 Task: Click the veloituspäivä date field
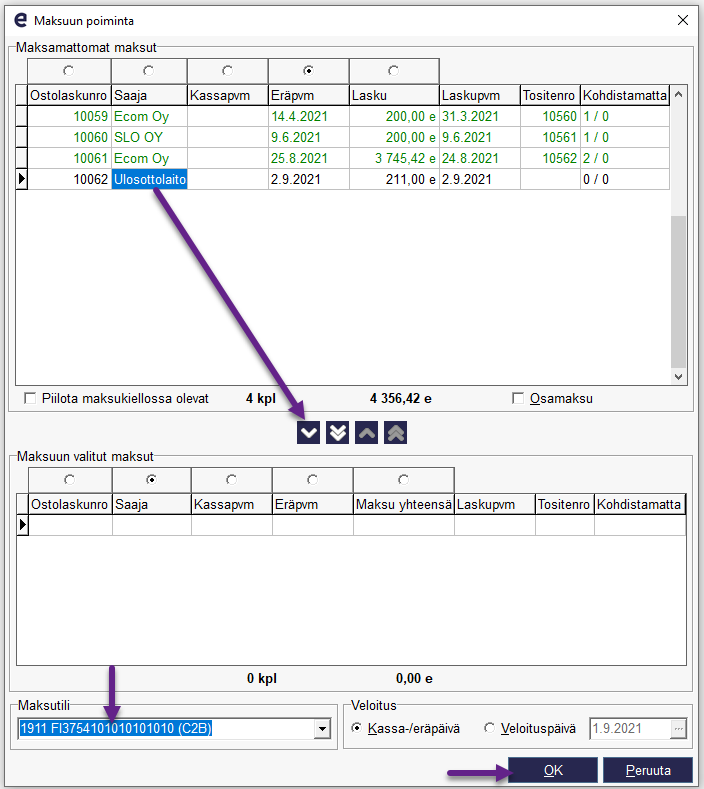(x=629, y=729)
